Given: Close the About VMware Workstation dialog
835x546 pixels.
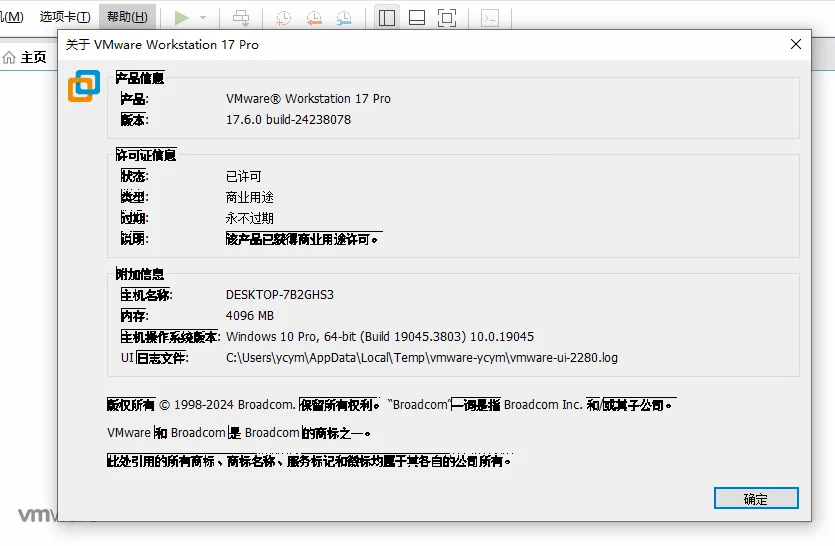Looking at the screenshot, I should tap(796, 44).
